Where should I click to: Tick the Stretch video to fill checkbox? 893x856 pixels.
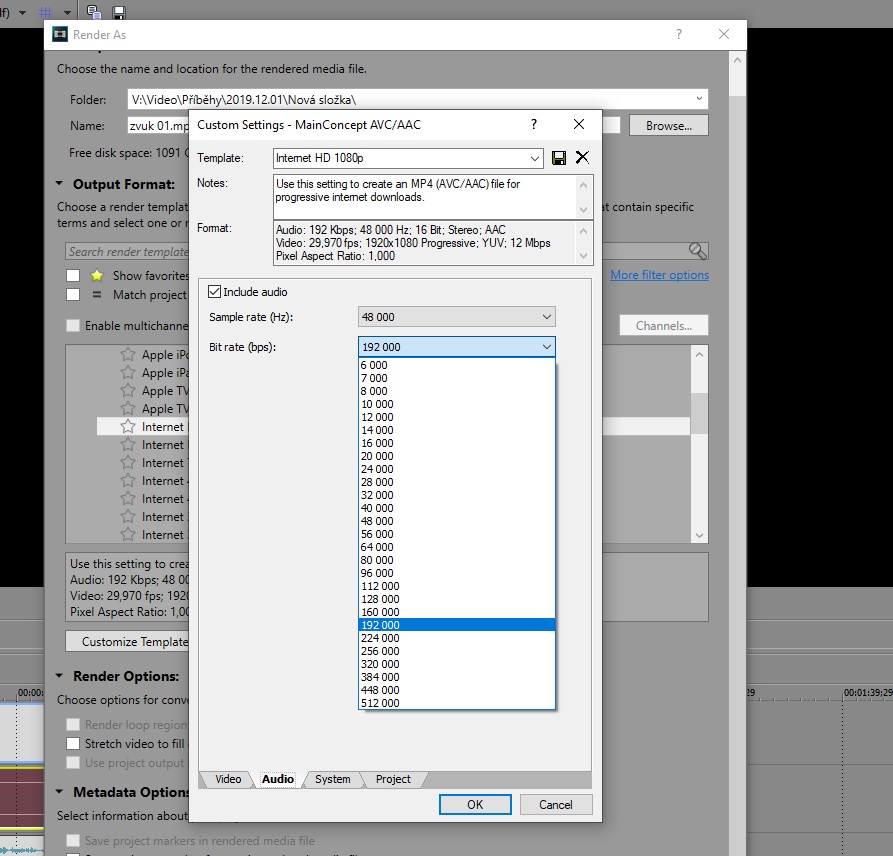(73, 744)
